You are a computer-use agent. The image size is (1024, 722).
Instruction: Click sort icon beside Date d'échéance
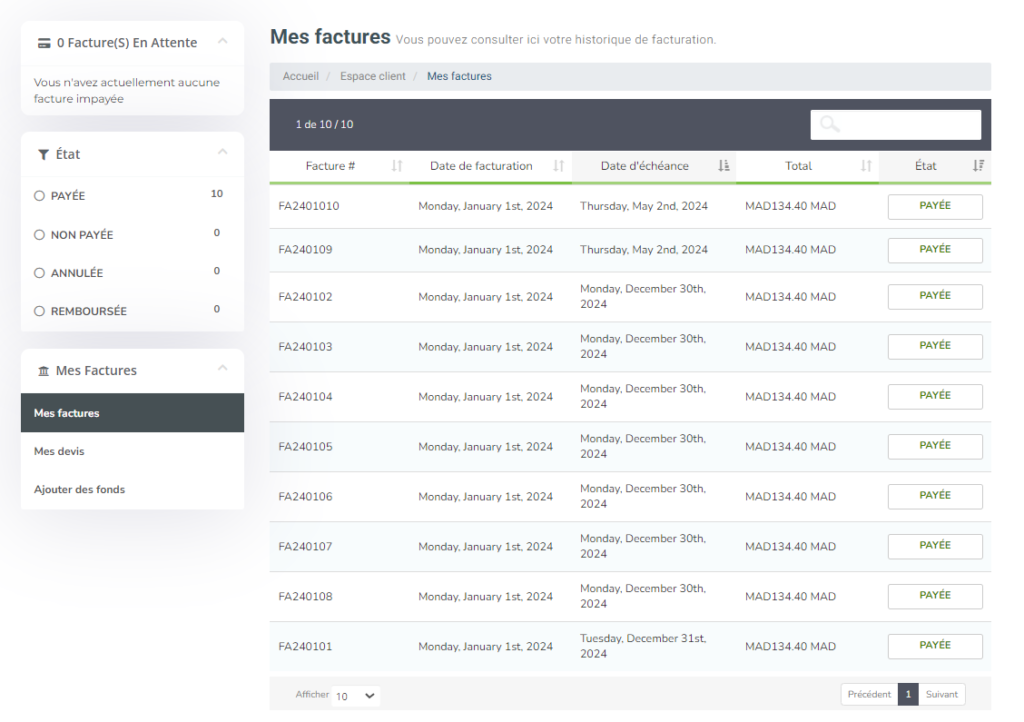724,166
